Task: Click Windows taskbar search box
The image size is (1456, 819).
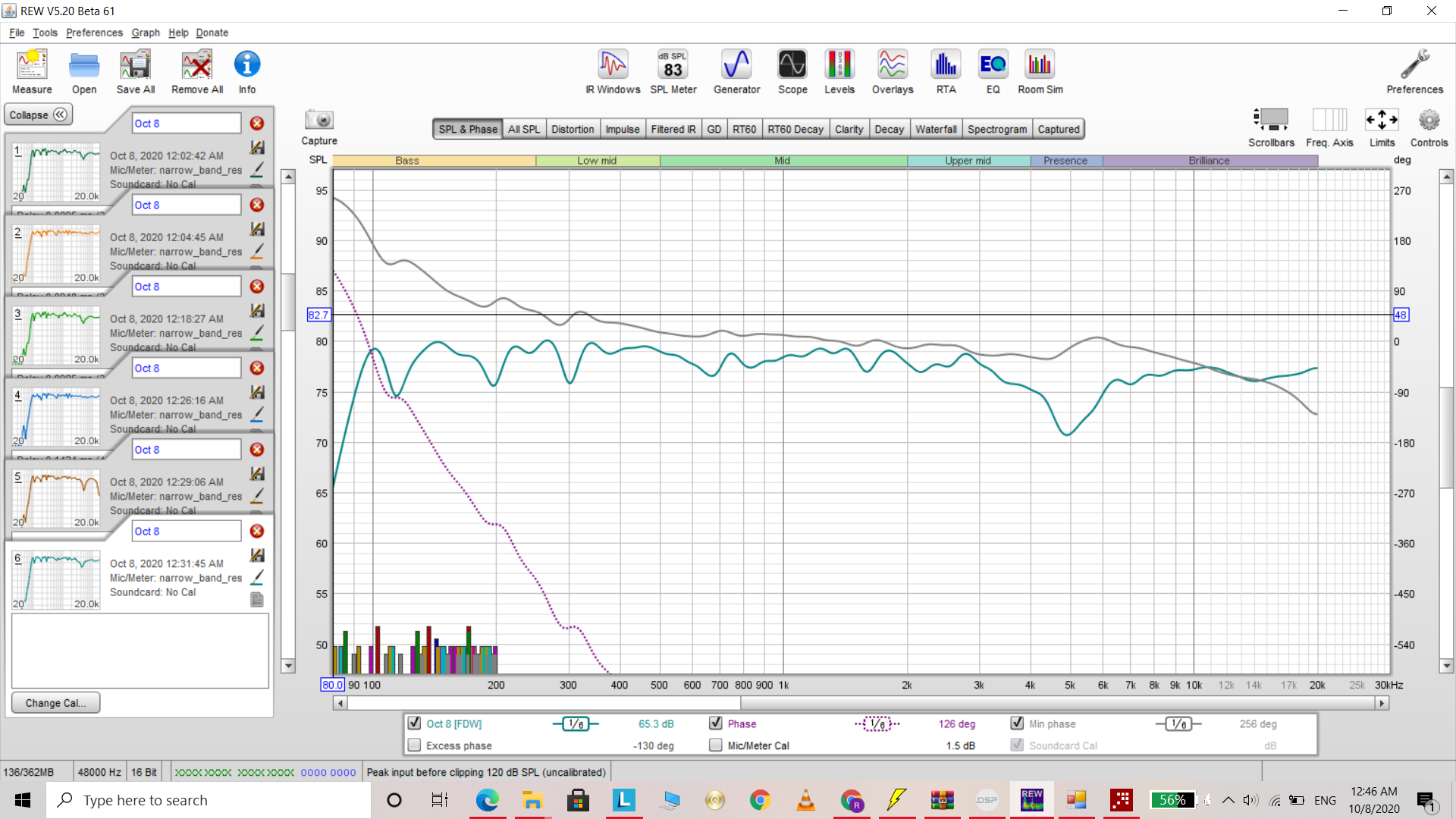Action: point(209,800)
